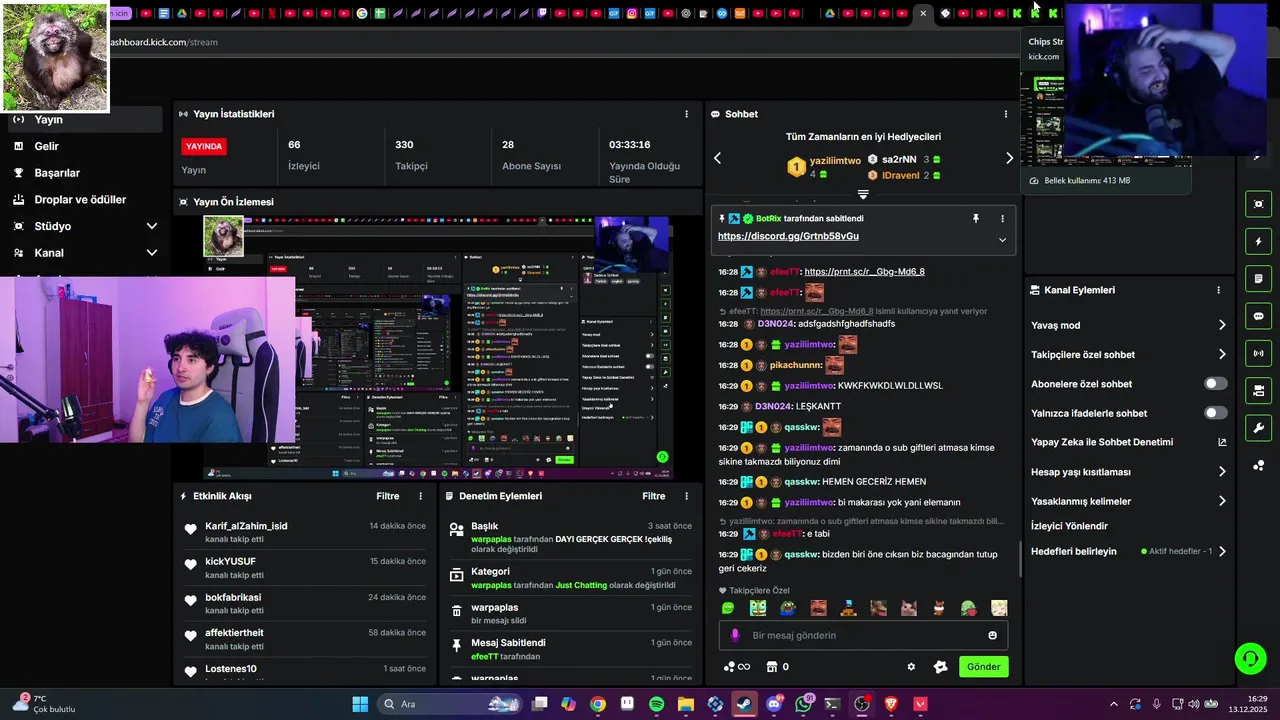This screenshot has width=1280, height=720.
Task: Click the camera layout sidebar icon
Action: [1258, 390]
